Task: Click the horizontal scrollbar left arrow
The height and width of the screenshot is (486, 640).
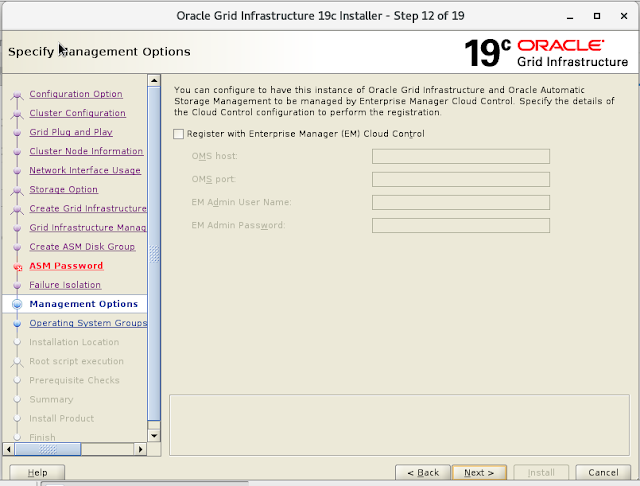Action: coord(9,449)
